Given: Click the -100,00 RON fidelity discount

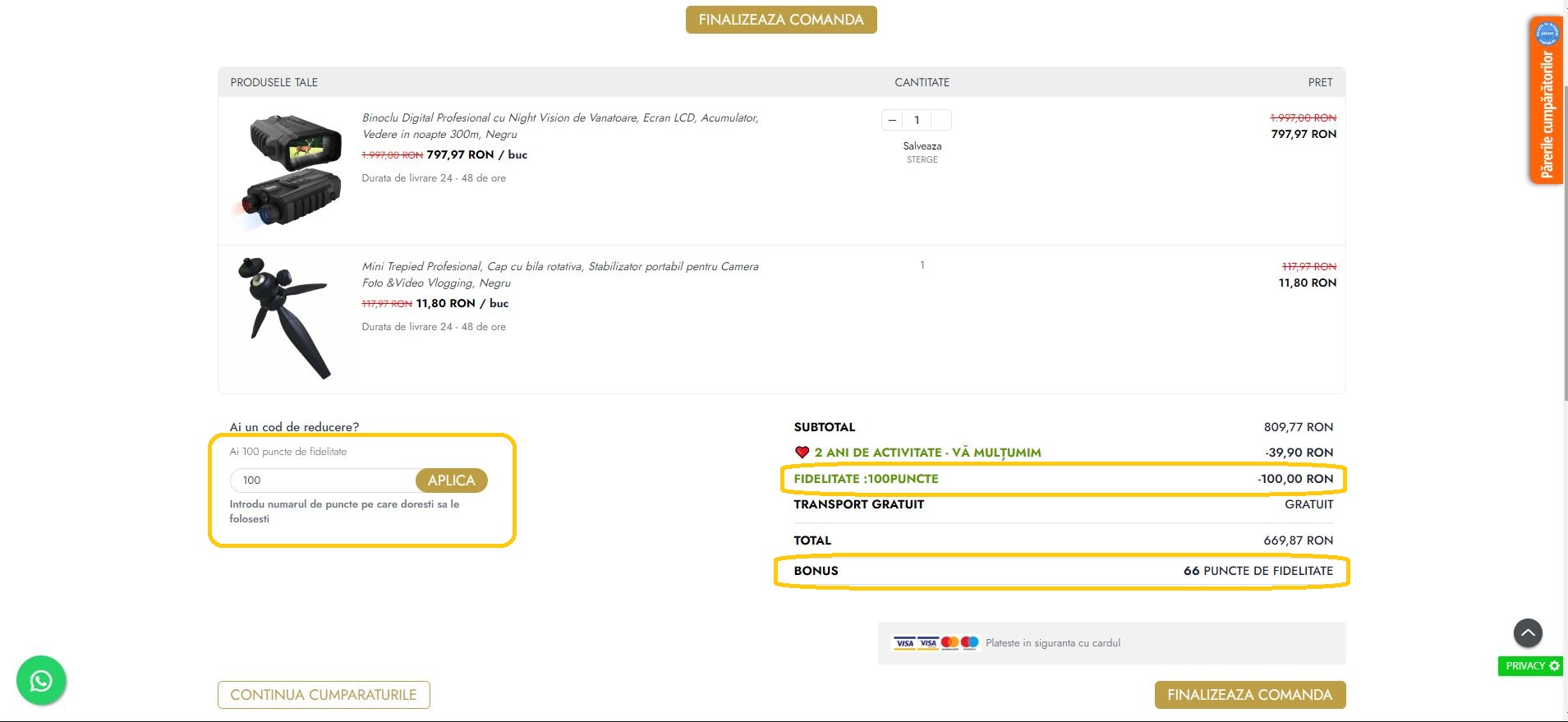Looking at the screenshot, I should tap(1295, 479).
